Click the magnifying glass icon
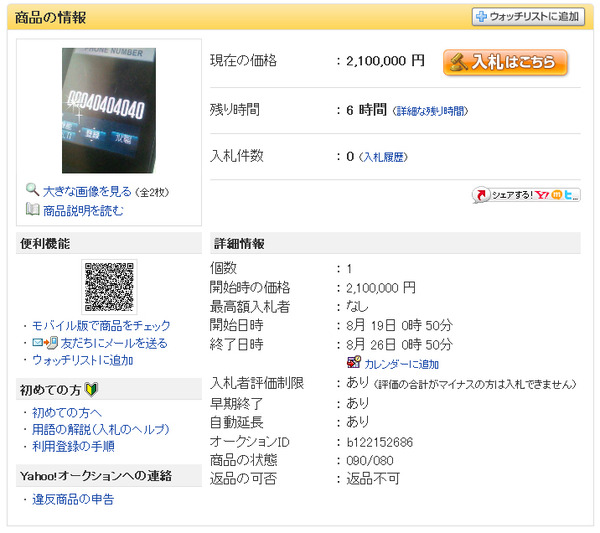Image resolution: width=600 pixels, height=533 pixels. click(x=32, y=190)
